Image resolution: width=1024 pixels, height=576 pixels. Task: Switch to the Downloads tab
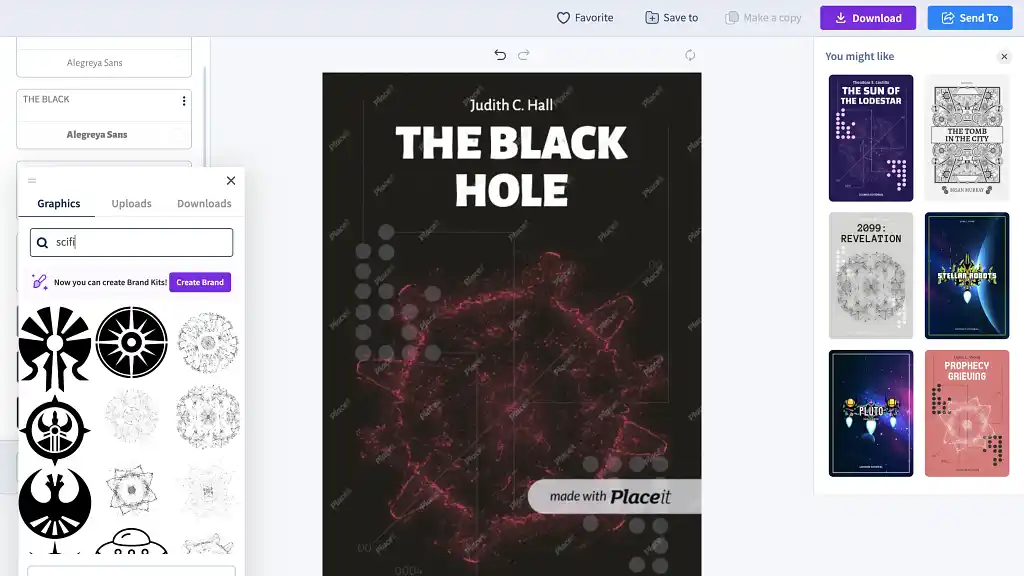pos(204,204)
